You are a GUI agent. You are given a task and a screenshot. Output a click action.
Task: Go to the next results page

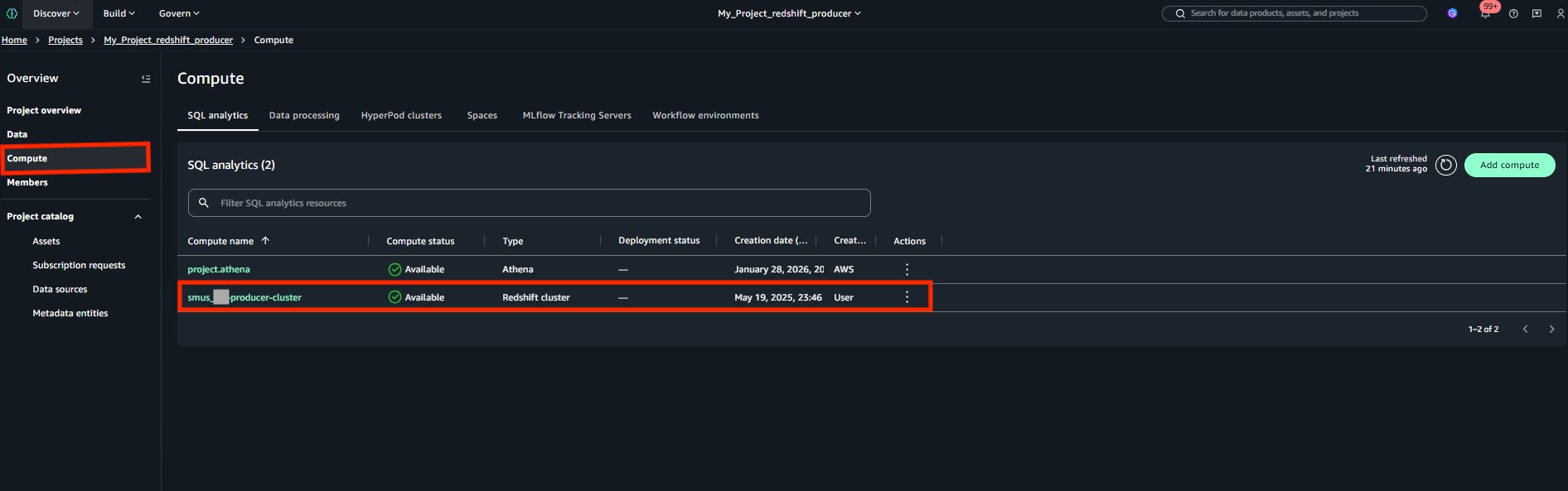click(1551, 329)
